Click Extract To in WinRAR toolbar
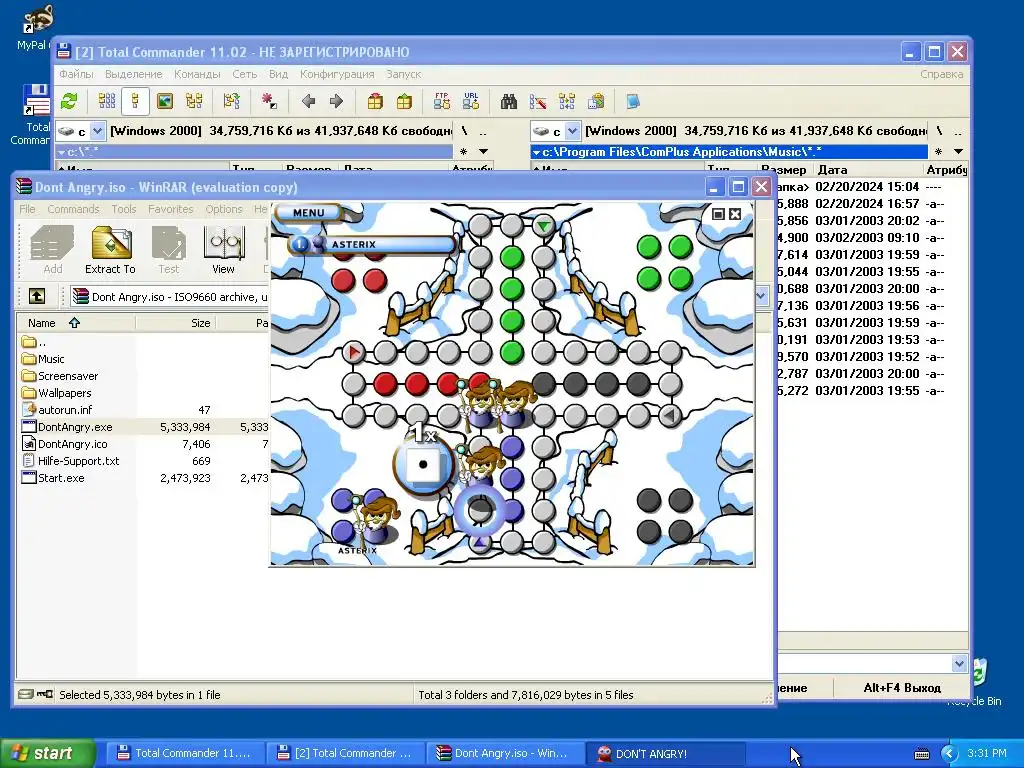The width and height of the screenshot is (1024, 768). point(110,249)
